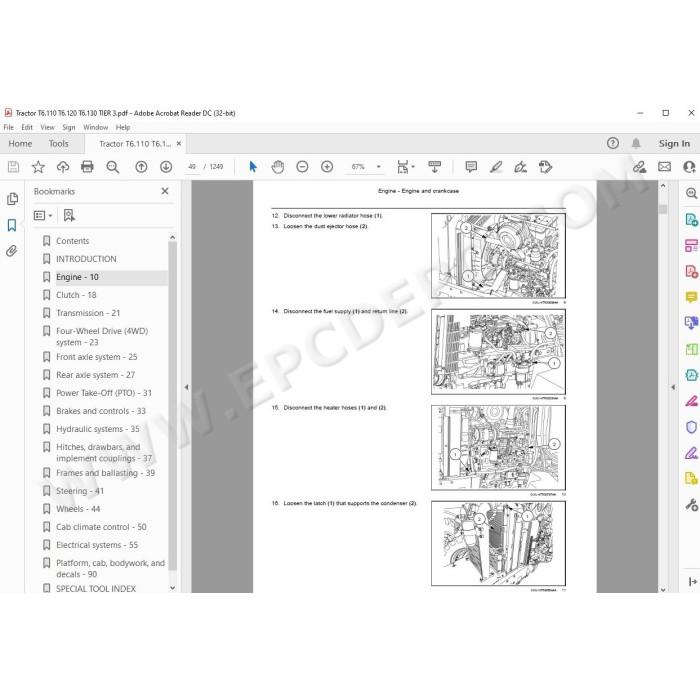This screenshot has height=700, width=700.
Task: Open the Export PDF tool in right pane
Action: point(692,220)
